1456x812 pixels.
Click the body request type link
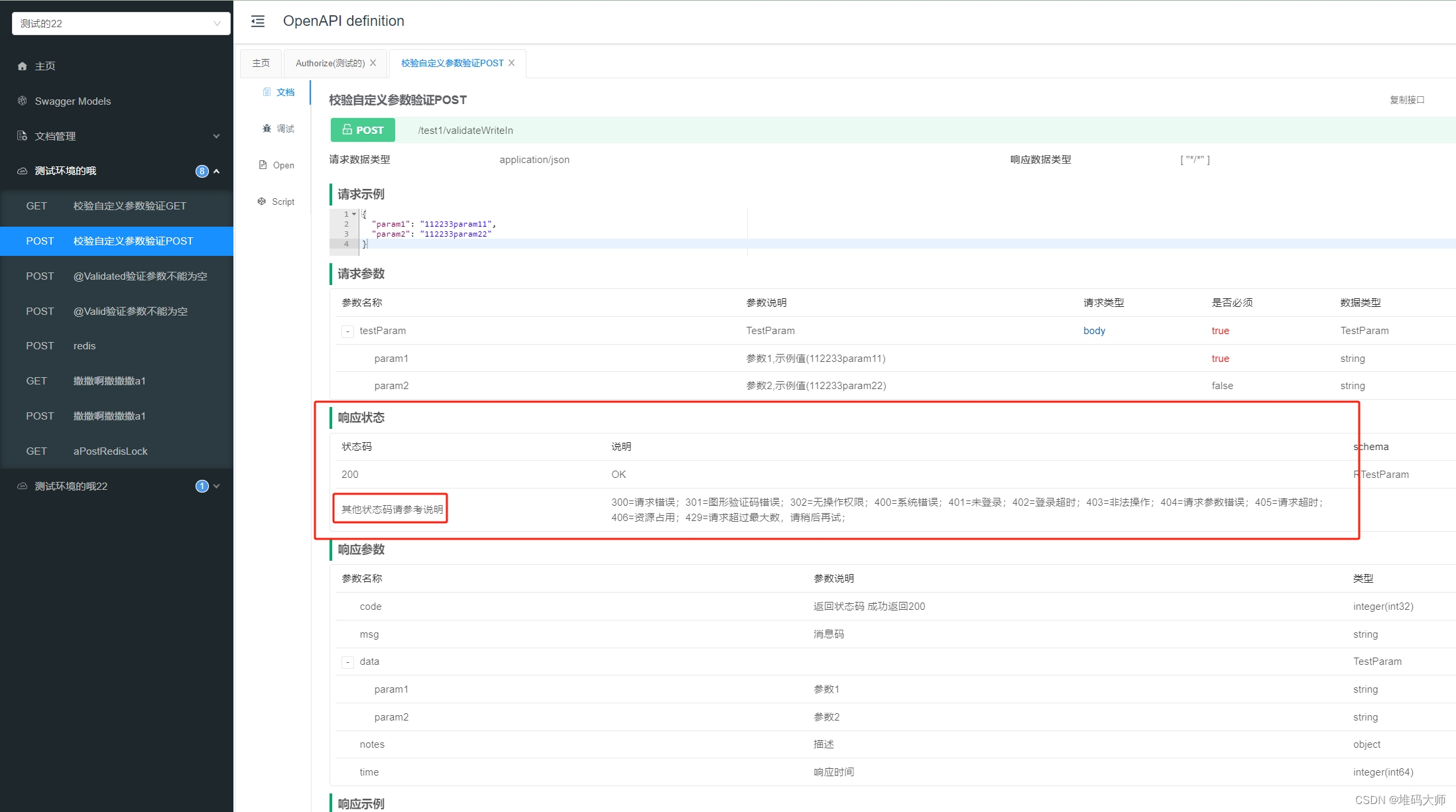click(1094, 331)
